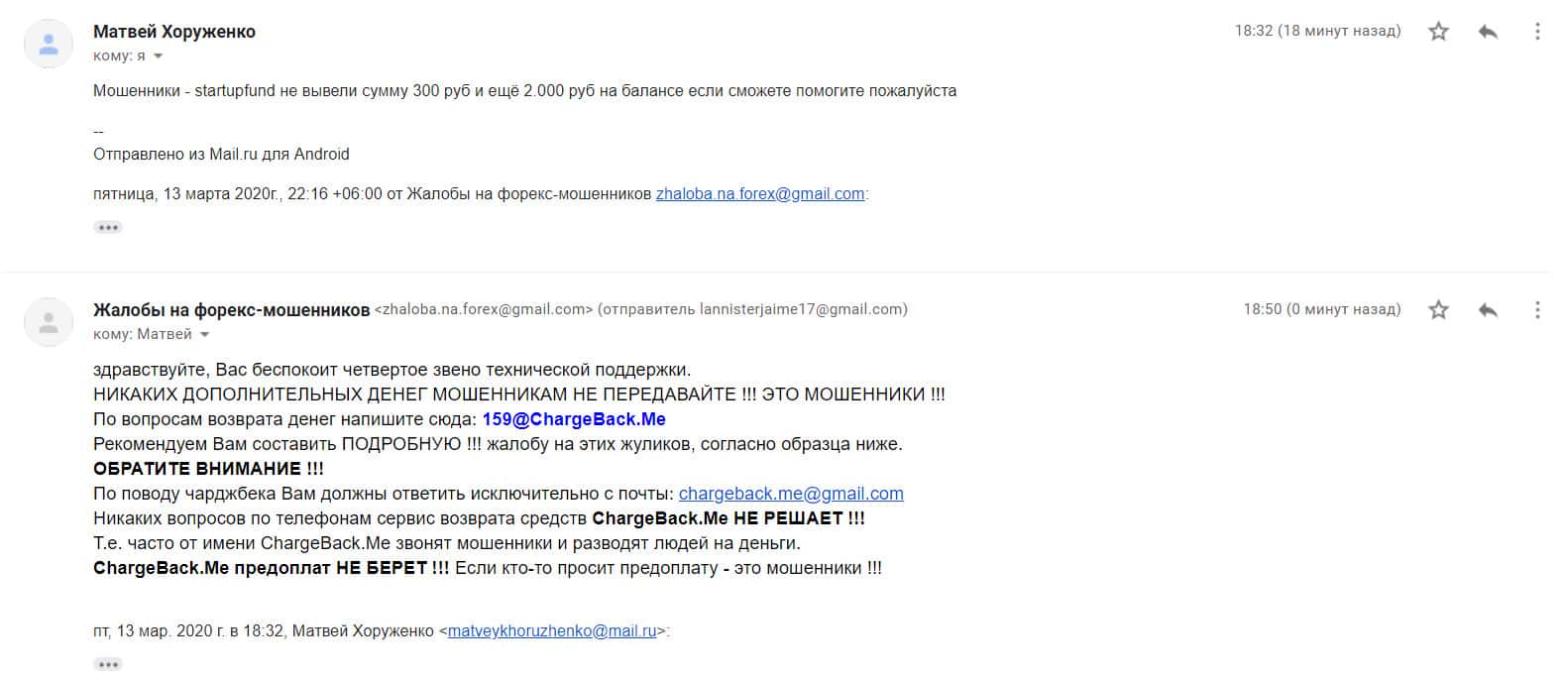1568x678 pixels.
Task: Show trimmed content in the first message
Action: [107, 227]
